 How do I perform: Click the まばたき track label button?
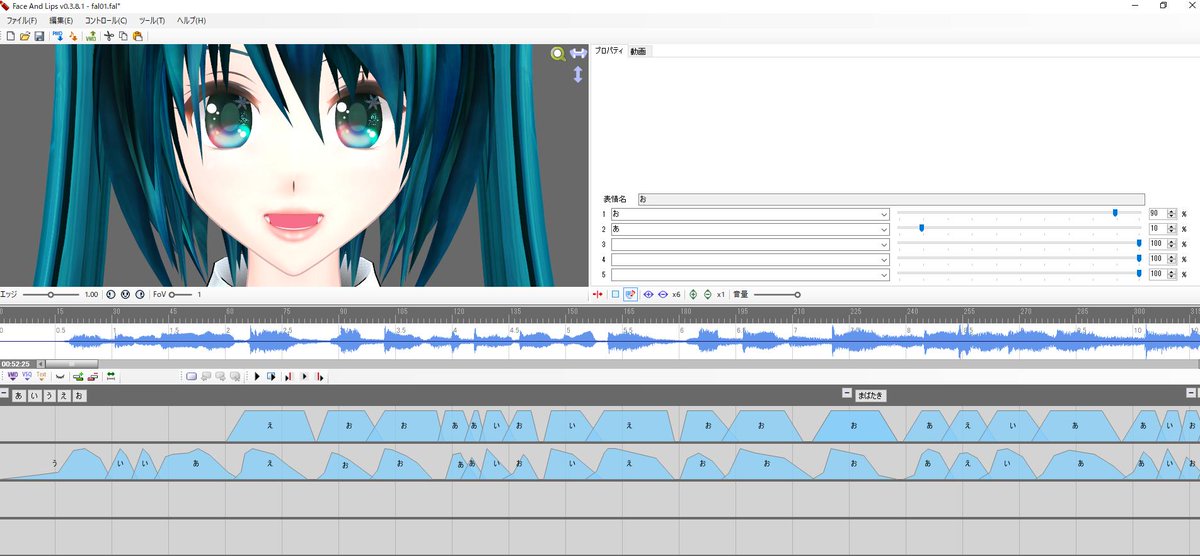(870, 396)
